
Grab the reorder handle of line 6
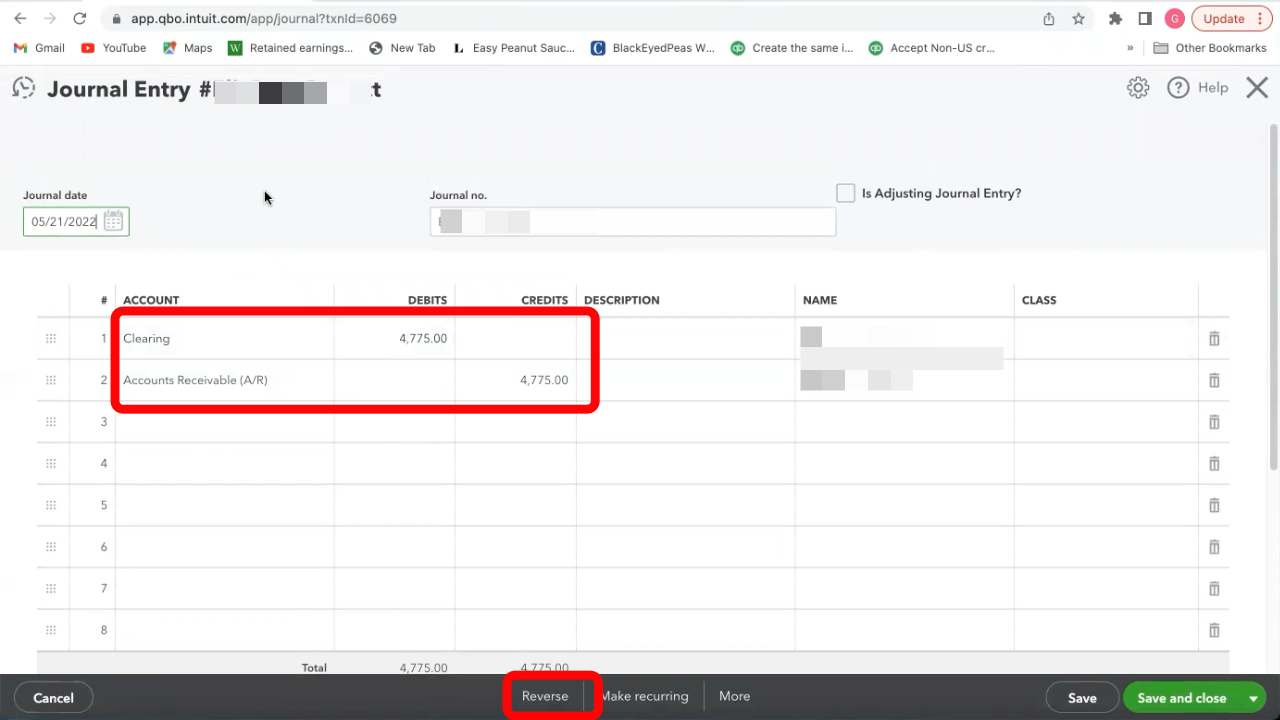[51, 547]
